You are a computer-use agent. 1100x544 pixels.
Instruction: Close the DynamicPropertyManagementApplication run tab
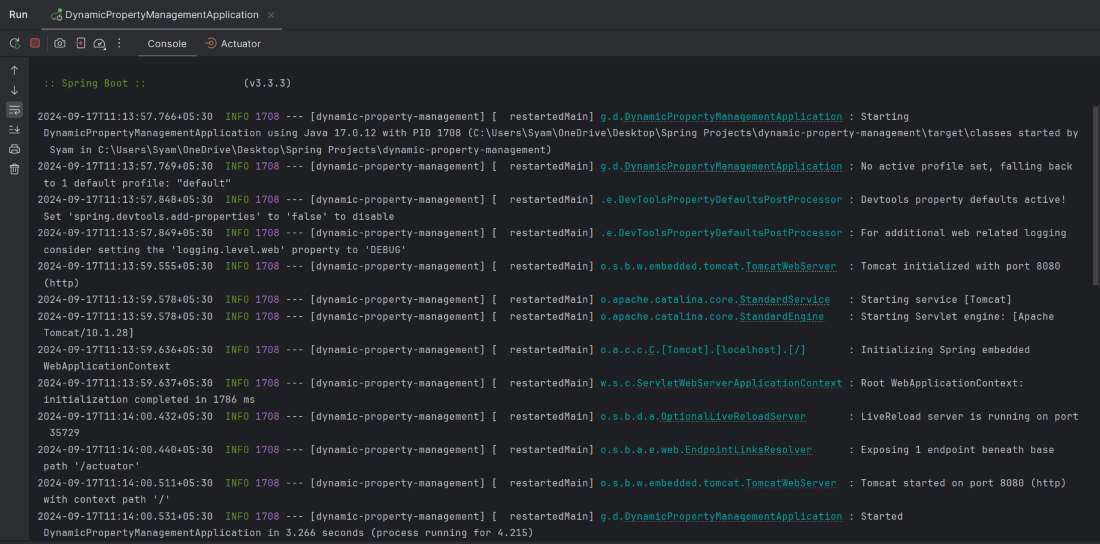coord(271,15)
